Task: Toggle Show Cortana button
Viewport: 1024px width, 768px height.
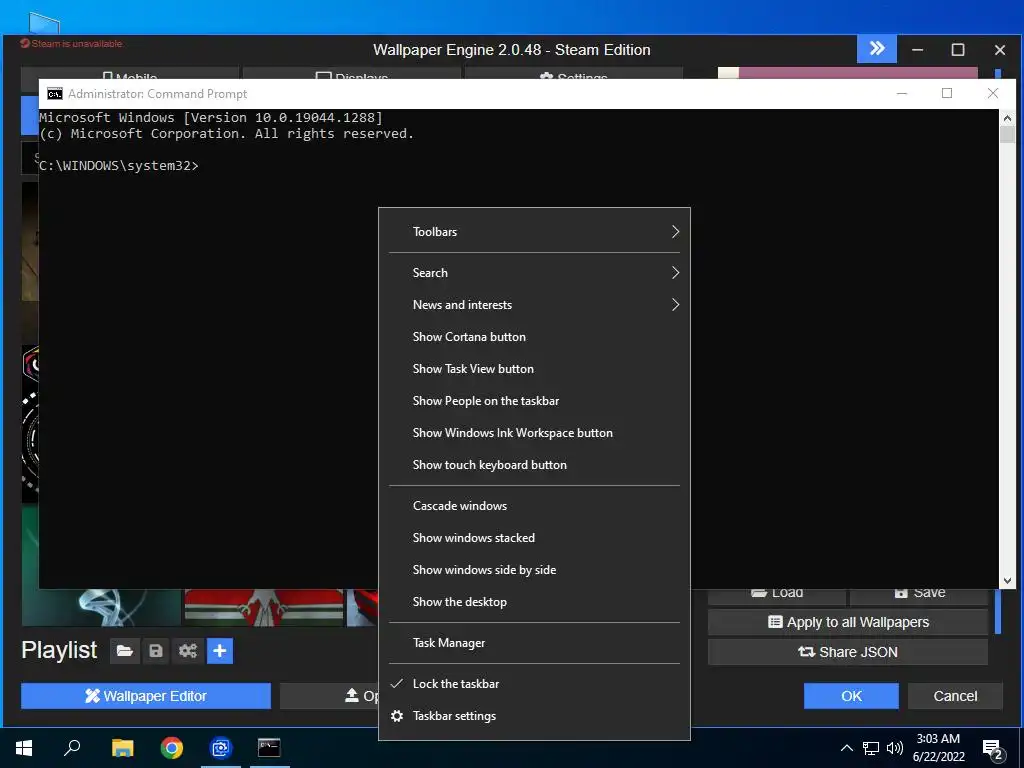Action: click(x=534, y=337)
